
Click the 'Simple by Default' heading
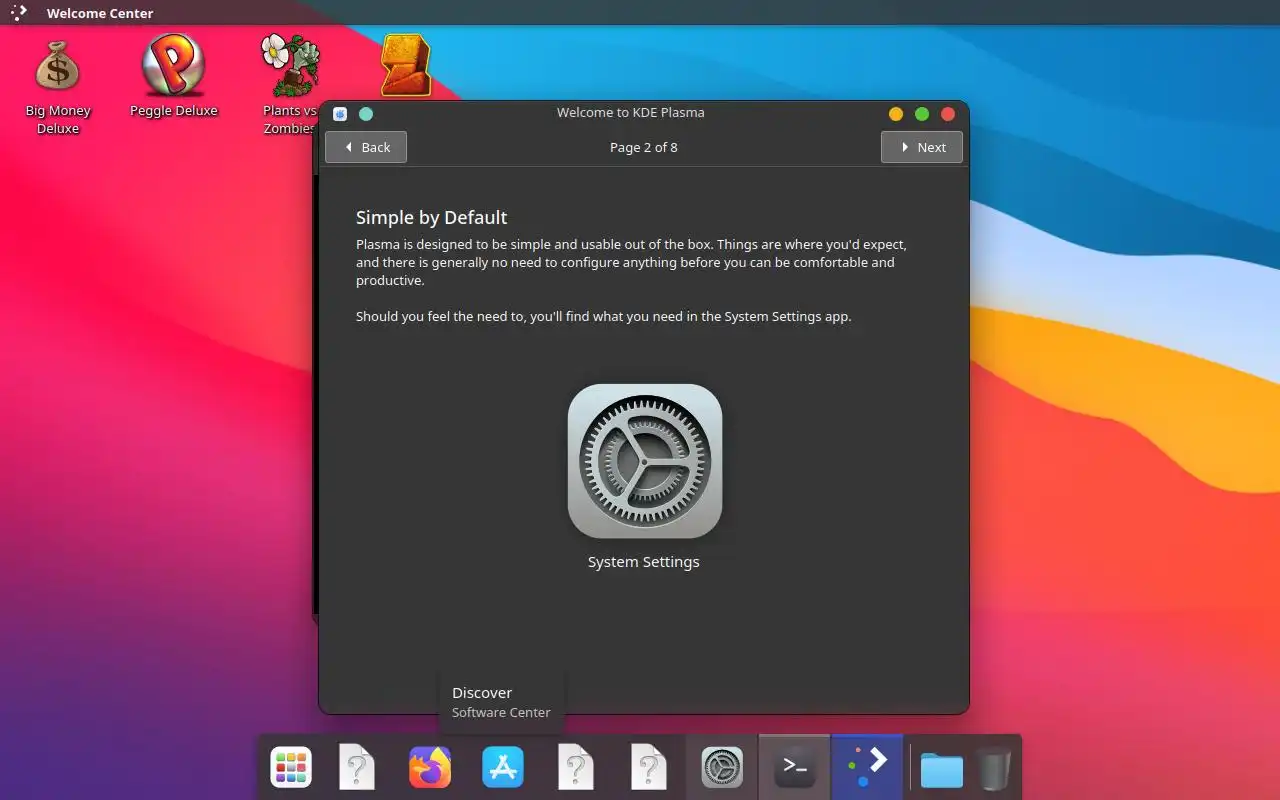(x=432, y=217)
